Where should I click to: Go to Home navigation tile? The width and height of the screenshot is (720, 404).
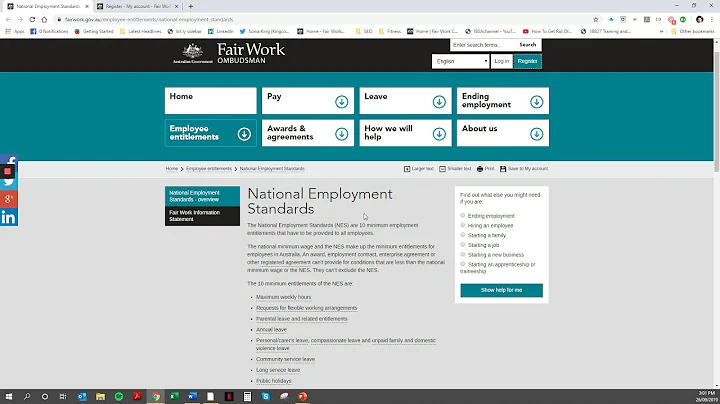click(211, 101)
